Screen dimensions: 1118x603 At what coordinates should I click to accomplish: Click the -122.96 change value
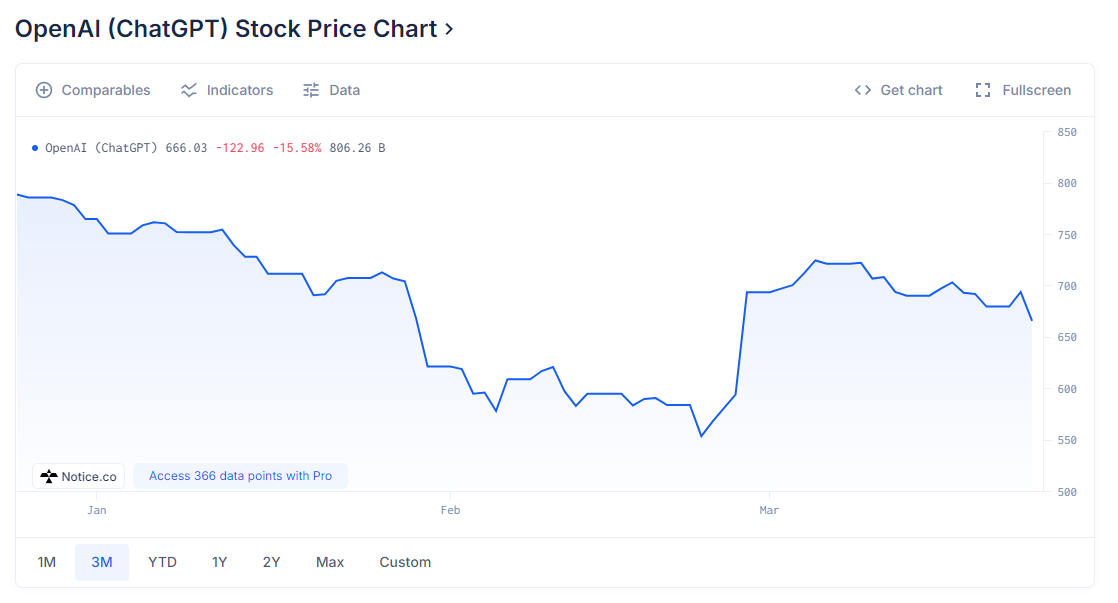(240, 148)
